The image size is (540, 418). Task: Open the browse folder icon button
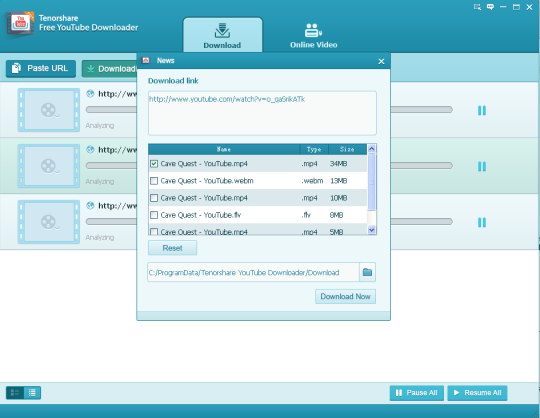[367, 272]
